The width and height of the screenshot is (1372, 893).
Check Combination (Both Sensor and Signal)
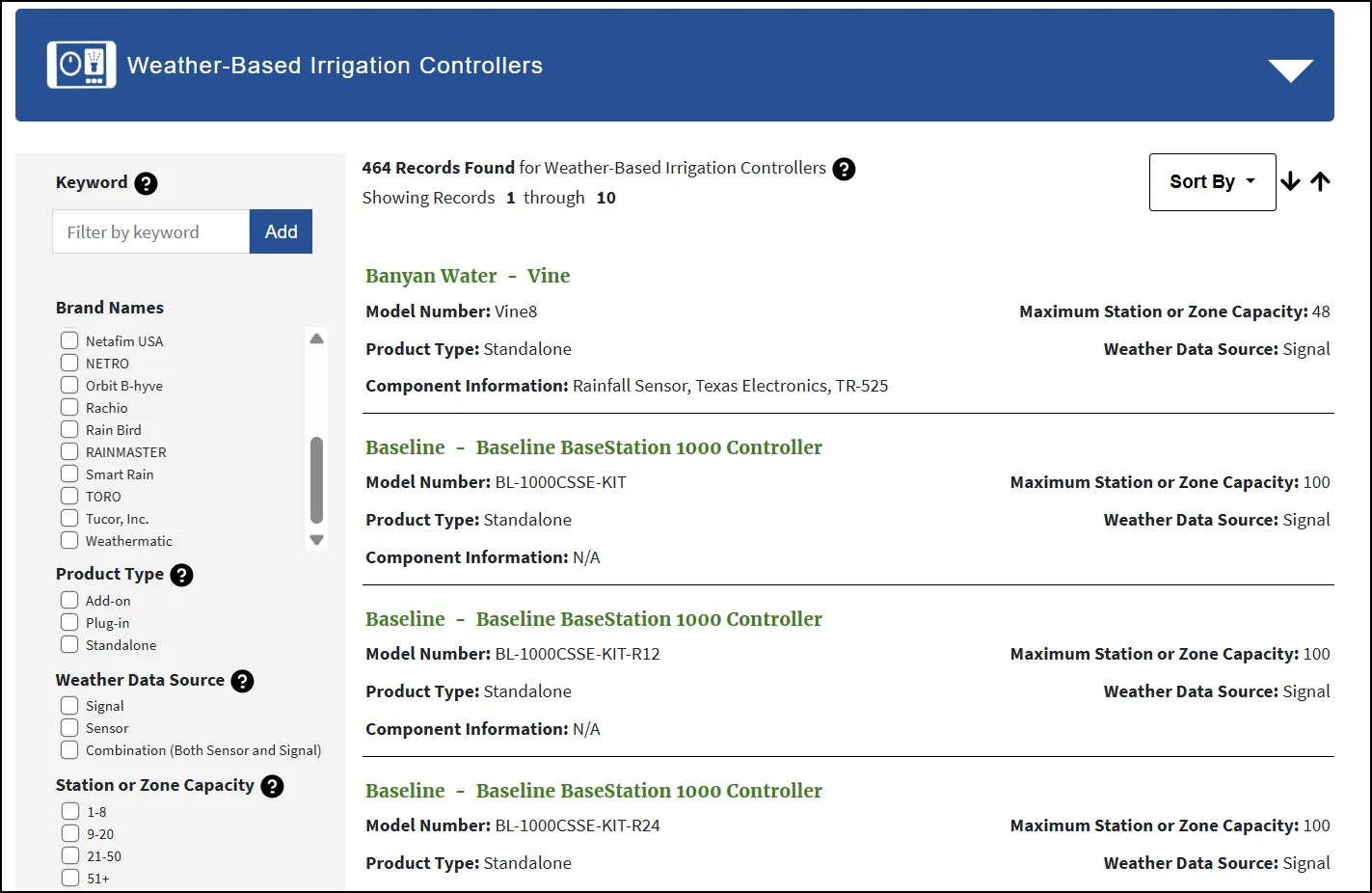pyautogui.click(x=69, y=749)
